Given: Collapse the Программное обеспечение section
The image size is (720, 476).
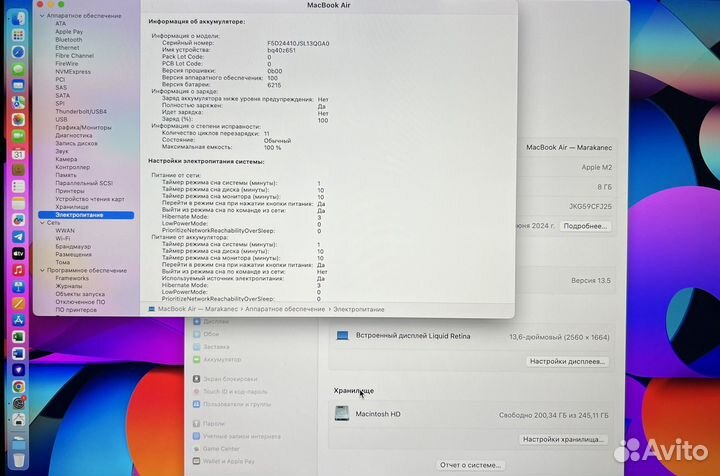Looking at the screenshot, I should click(x=42, y=270).
